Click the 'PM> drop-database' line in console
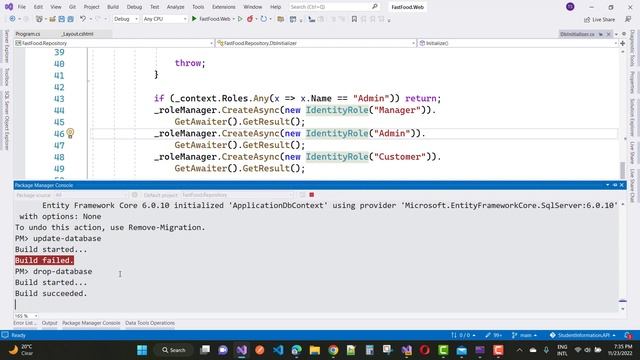Viewport: 640px width, 360px height. (53, 271)
